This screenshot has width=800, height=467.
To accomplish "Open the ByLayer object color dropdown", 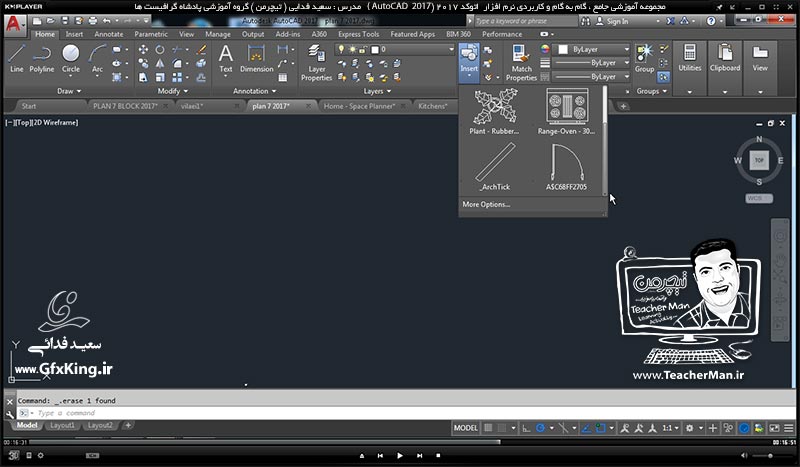I will [593, 50].
